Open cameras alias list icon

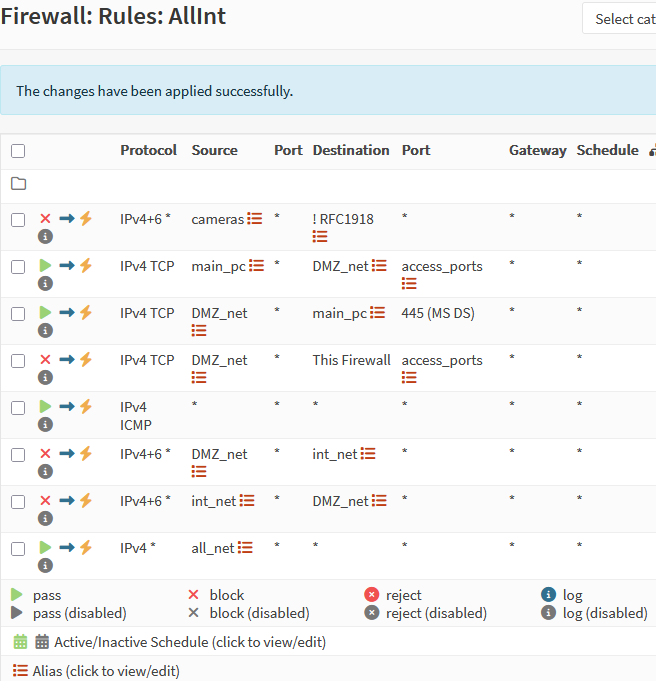pos(255,218)
